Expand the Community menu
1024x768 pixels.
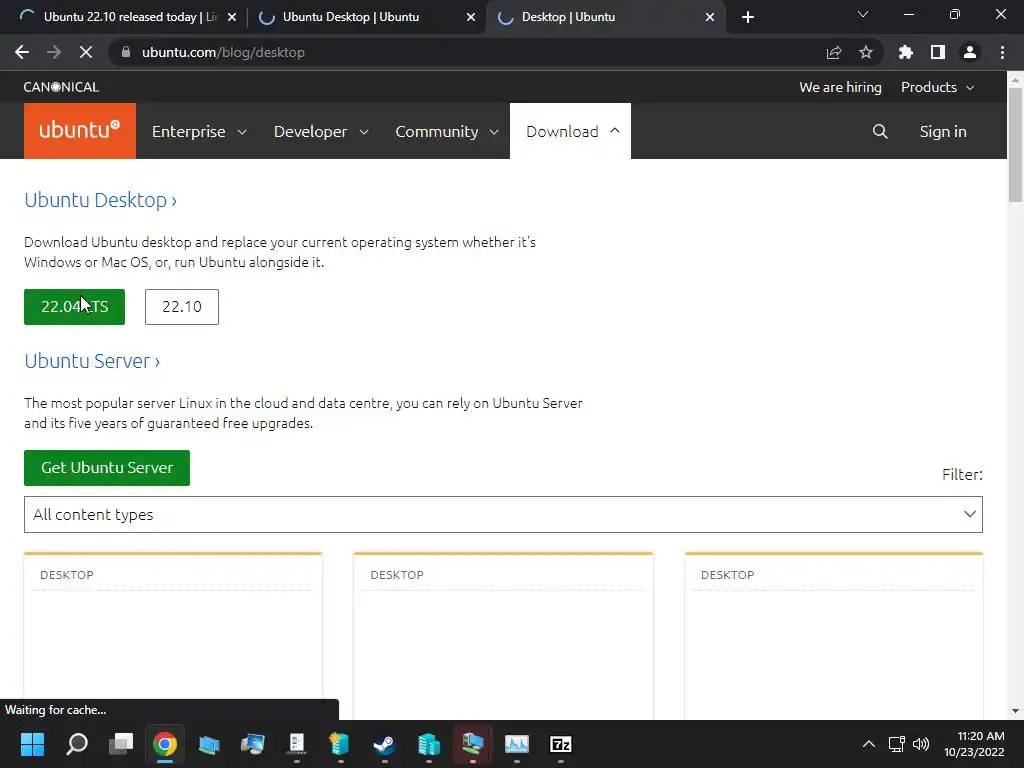tap(447, 131)
